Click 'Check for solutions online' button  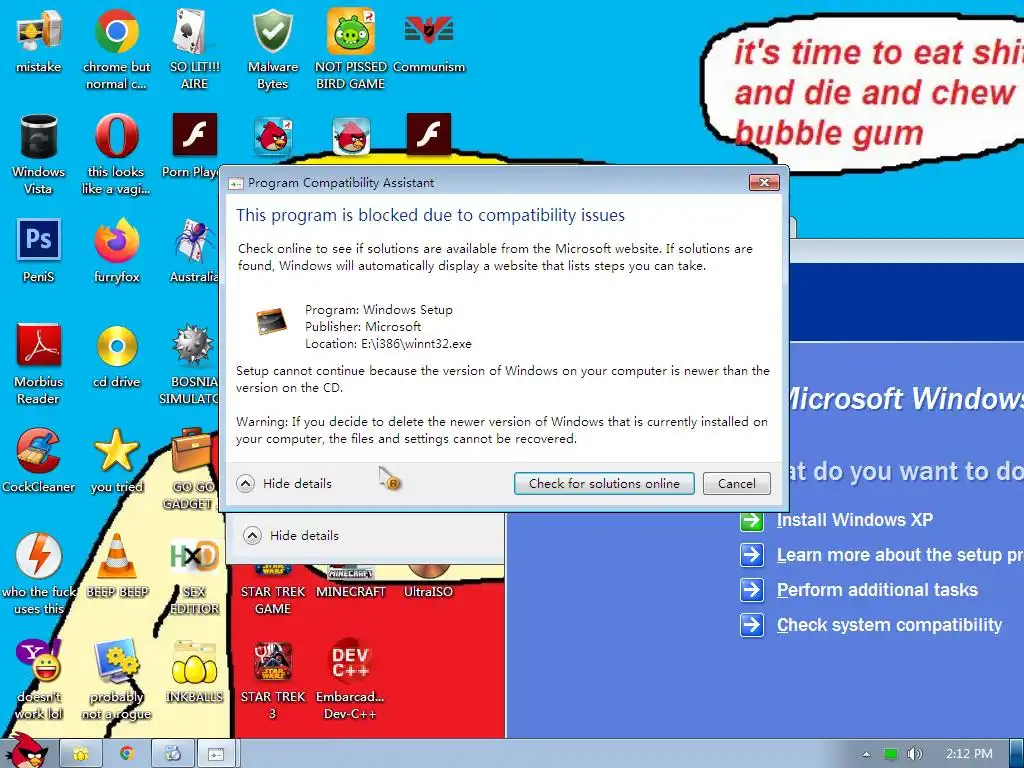point(604,483)
